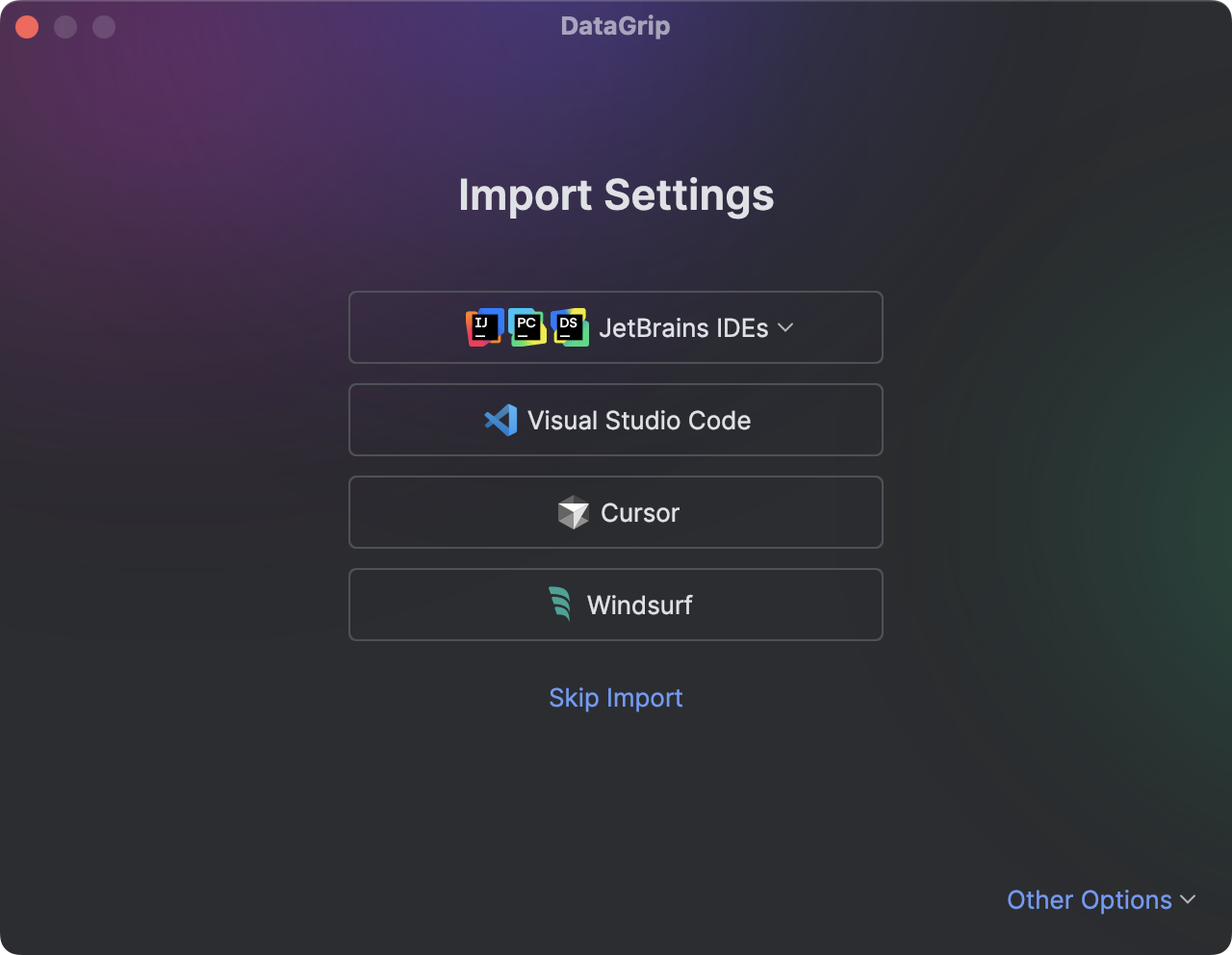Open the Other Options dropdown
The height and width of the screenshot is (955, 1232).
(x=1091, y=899)
